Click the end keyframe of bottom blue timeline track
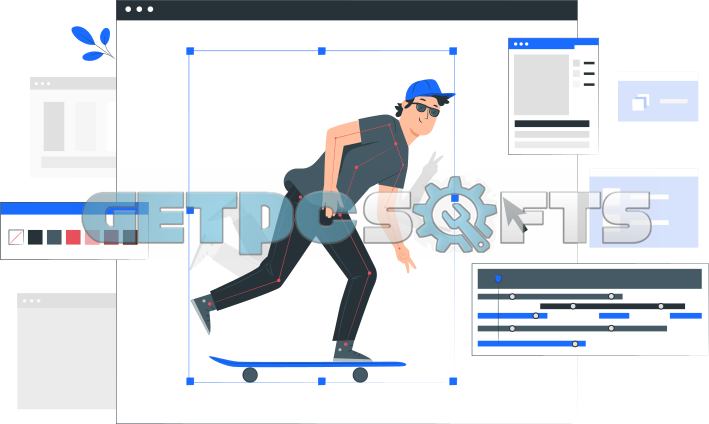This screenshot has width=709, height=424. coord(575,344)
